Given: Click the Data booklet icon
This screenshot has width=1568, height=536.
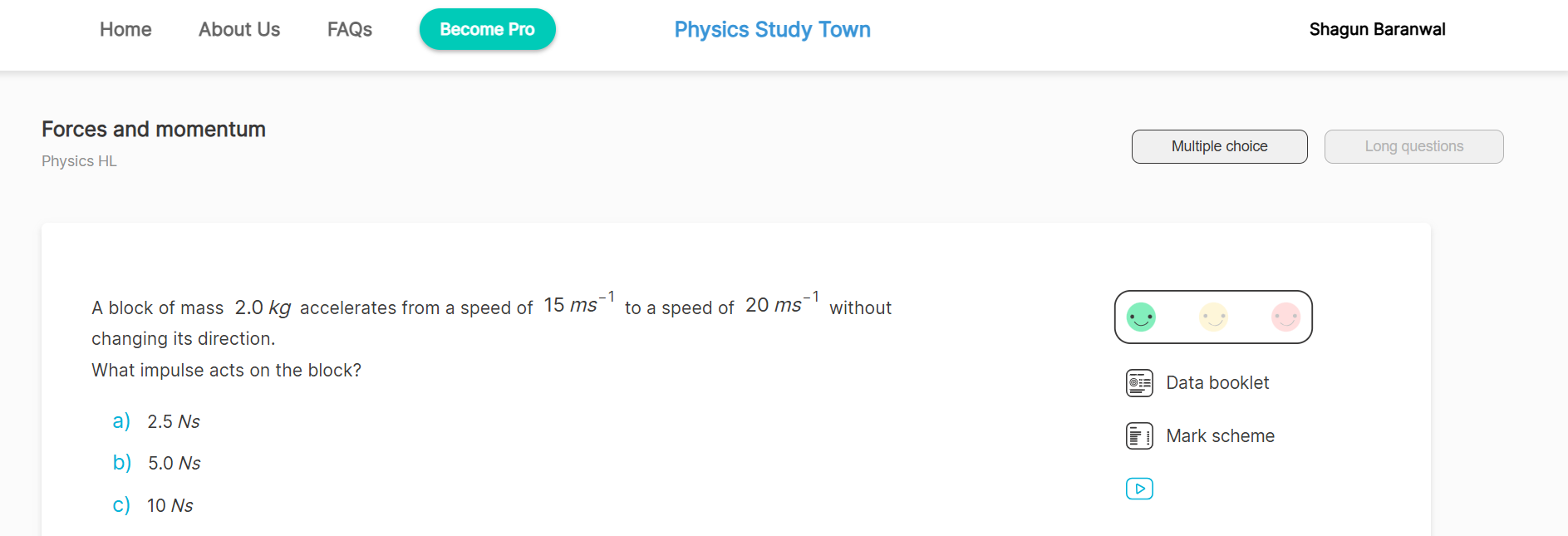Looking at the screenshot, I should tap(1139, 383).
